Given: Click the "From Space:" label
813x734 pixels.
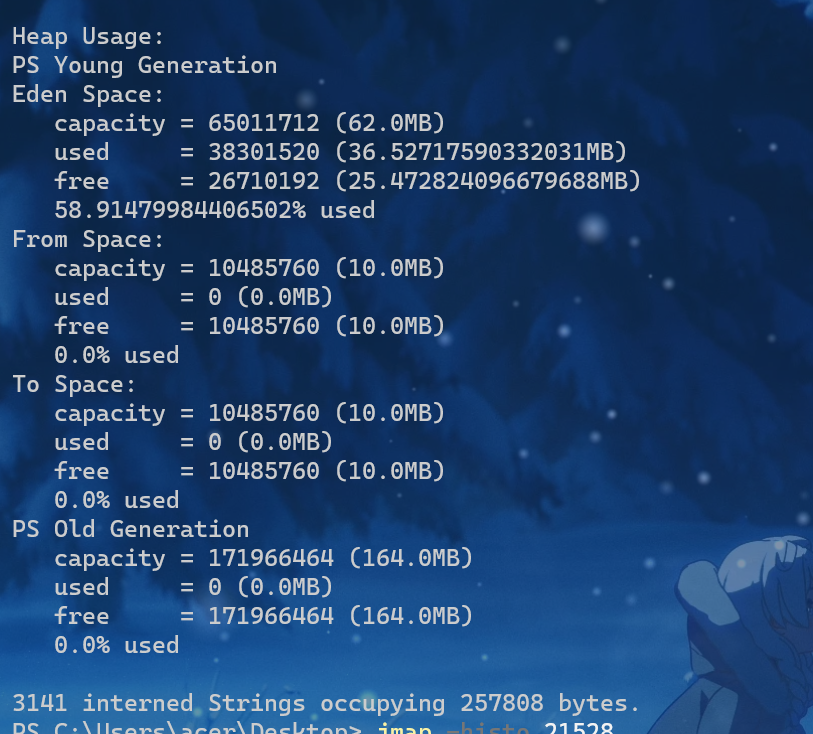Looking at the screenshot, I should [88, 239].
